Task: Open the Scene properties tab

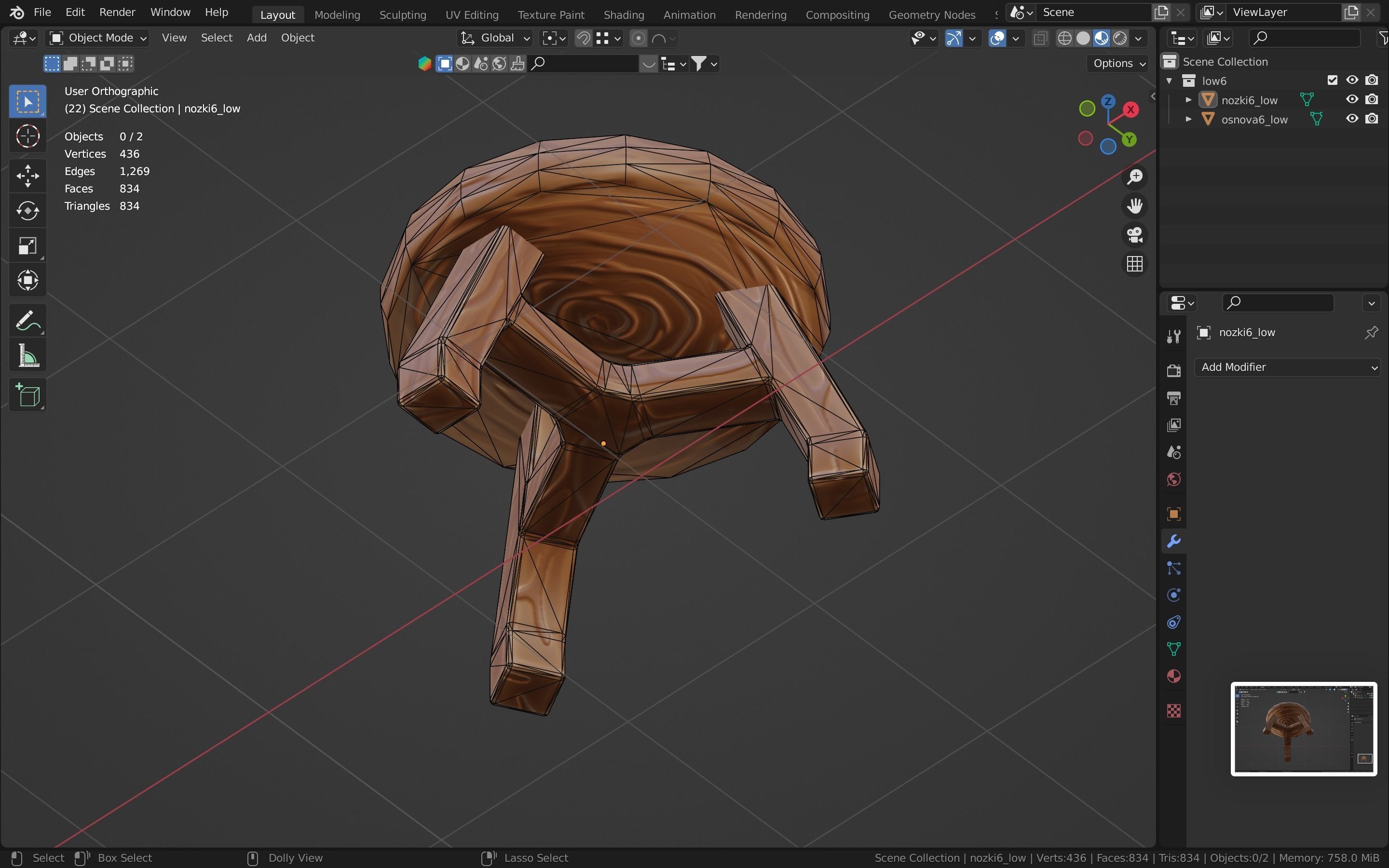Action: [1174, 452]
